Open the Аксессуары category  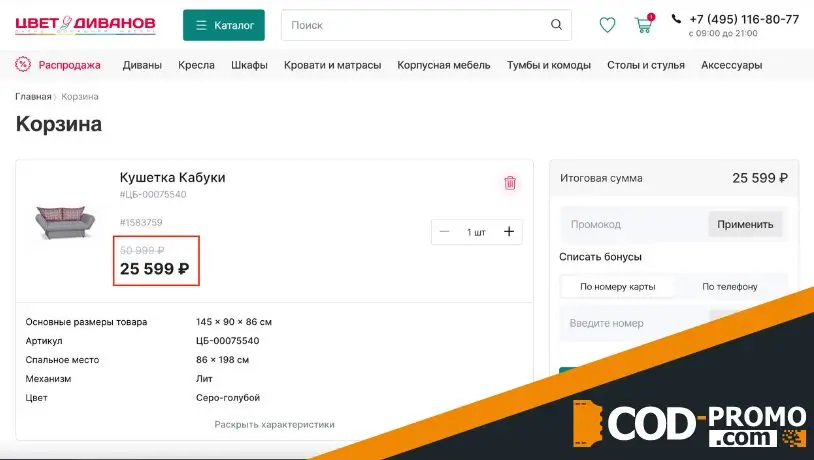tap(731, 65)
